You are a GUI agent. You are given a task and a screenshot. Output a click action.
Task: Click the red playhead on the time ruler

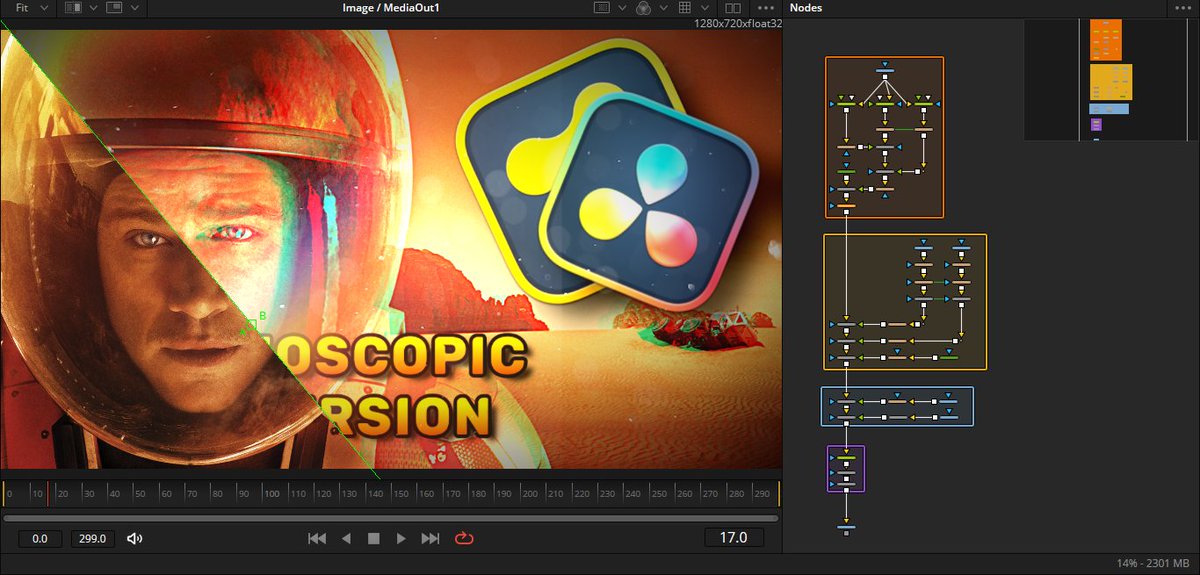coord(47,493)
